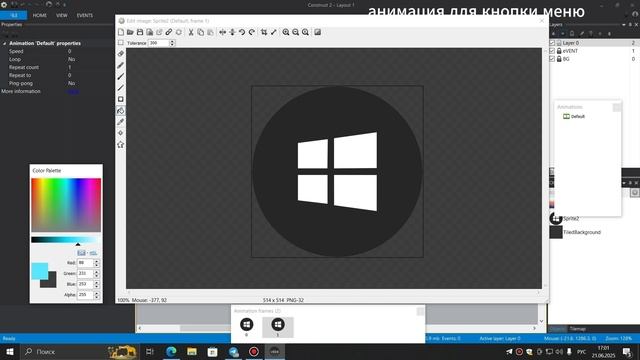Toggle visibility checkbox of Layer 0
Image resolution: width=640 pixels, height=360 pixels.
pyautogui.click(x=552, y=43)
